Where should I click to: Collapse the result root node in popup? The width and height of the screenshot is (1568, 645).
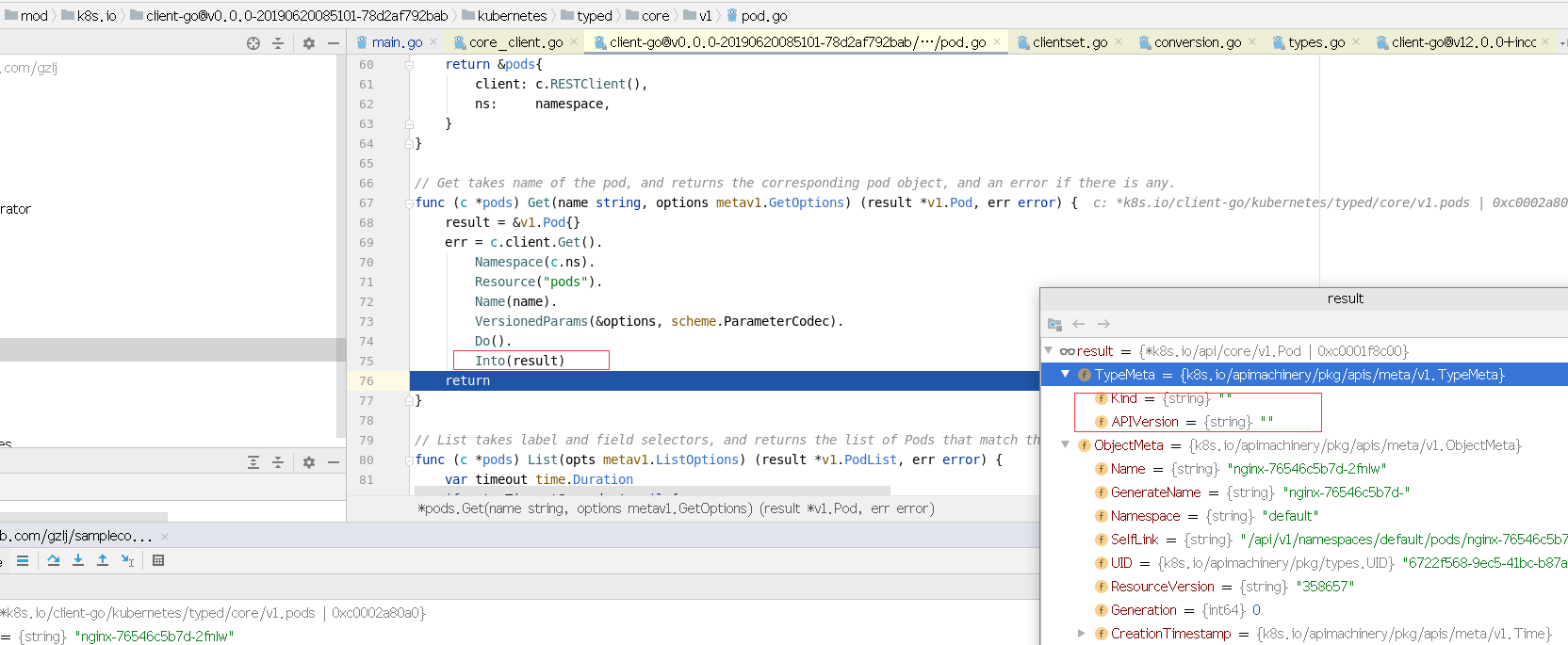[1048, 350]
